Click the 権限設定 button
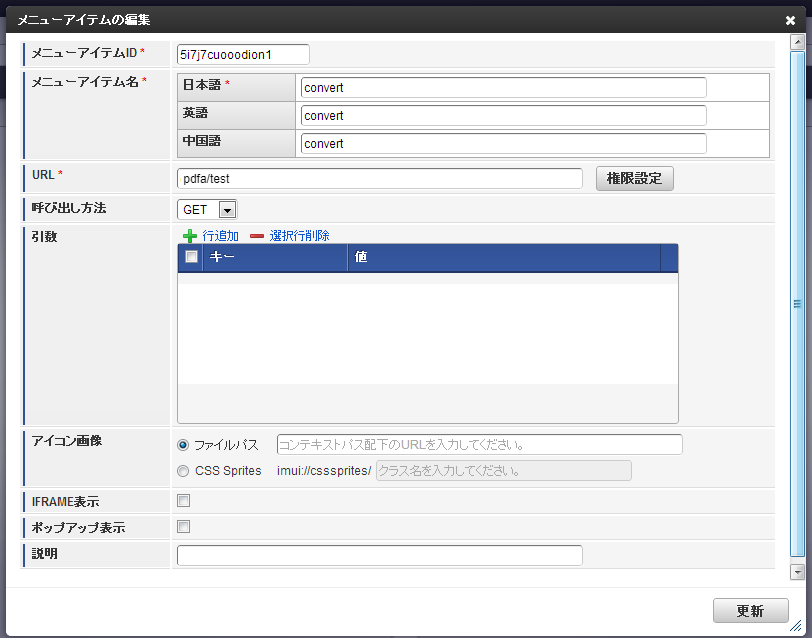The image size is (812, 638). coord(634,179)
